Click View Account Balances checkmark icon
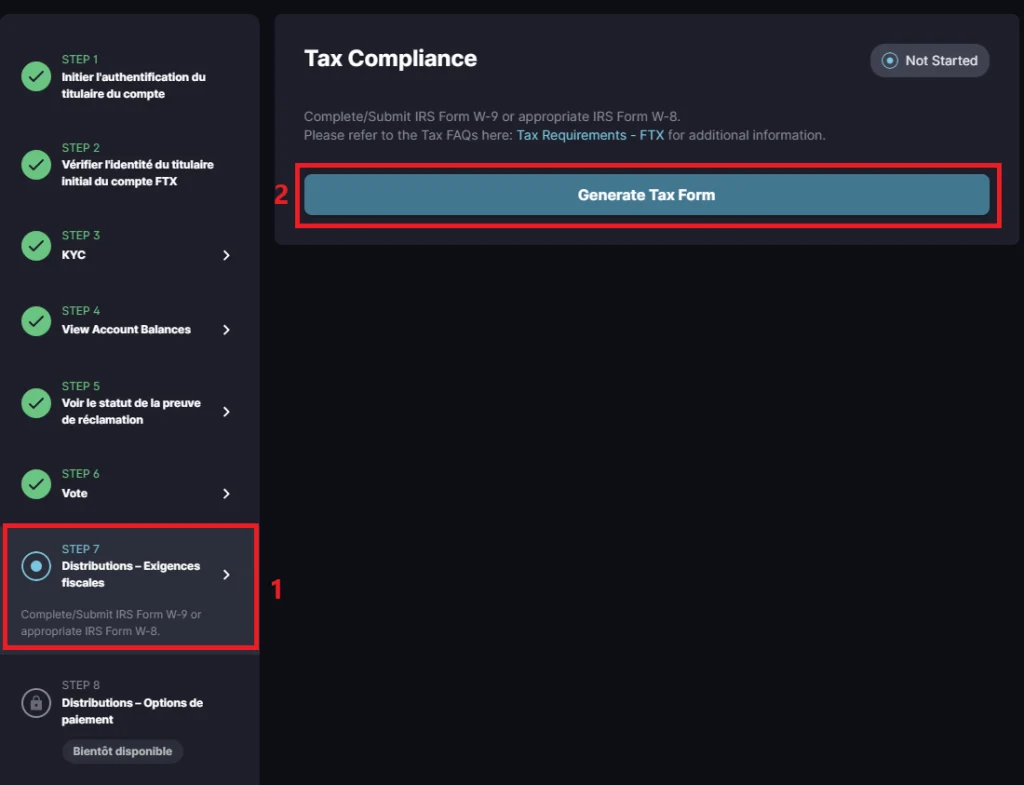 click(x=36, y=320)
